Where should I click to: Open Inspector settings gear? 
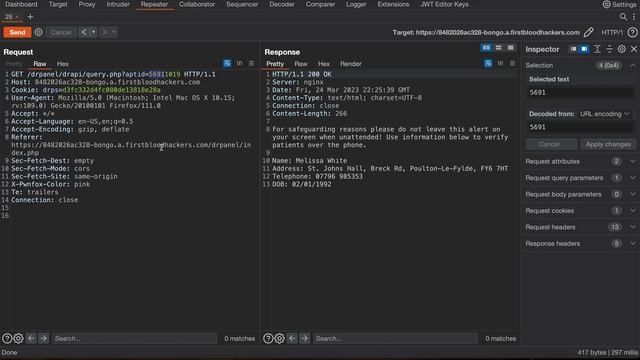coord(622,49)
